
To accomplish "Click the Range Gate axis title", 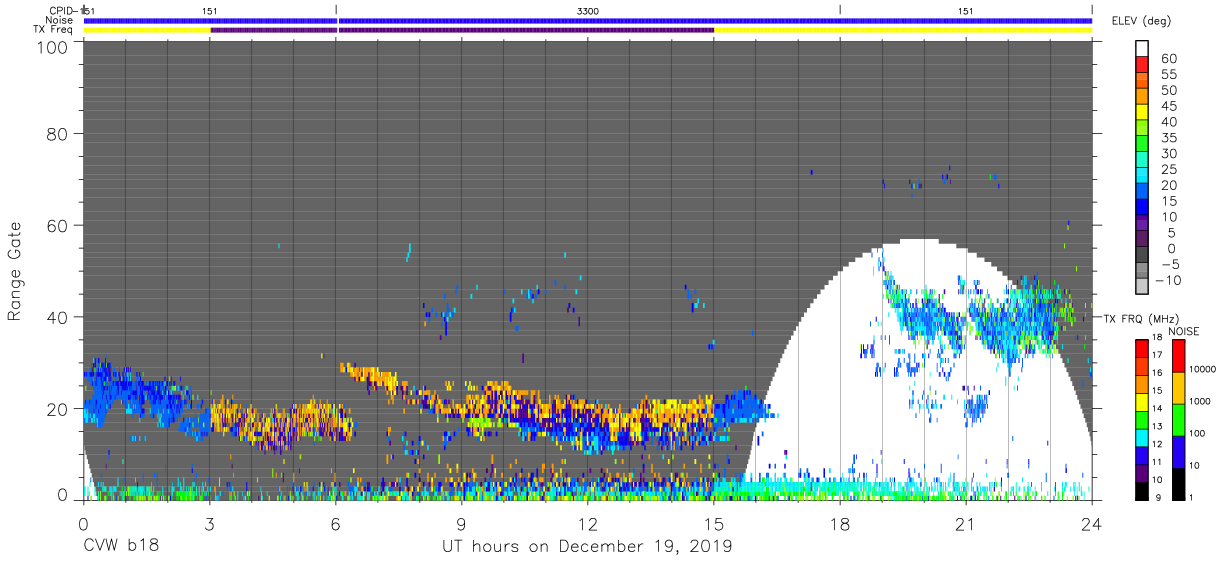I will pyautogui.click(x=15, y=271).
